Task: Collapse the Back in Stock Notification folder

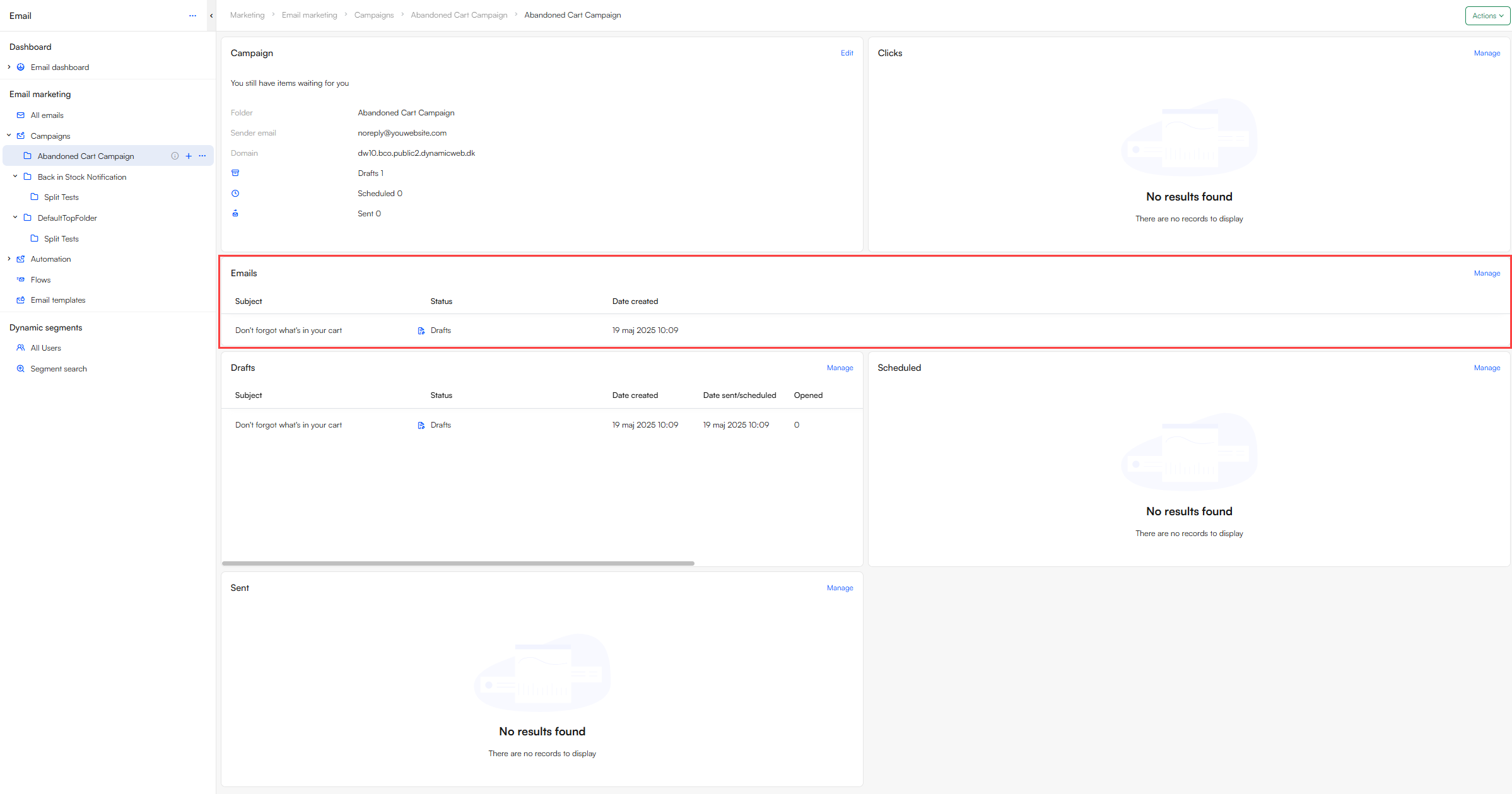Action: [x=15, y=177]
